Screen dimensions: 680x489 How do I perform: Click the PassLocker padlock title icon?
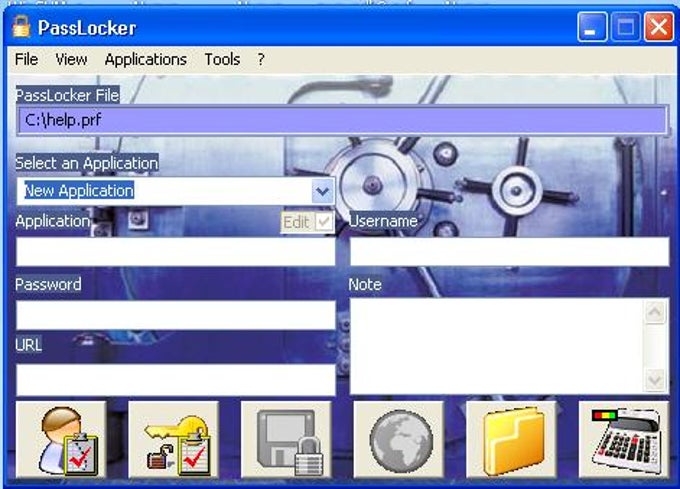tap(21, 27)
